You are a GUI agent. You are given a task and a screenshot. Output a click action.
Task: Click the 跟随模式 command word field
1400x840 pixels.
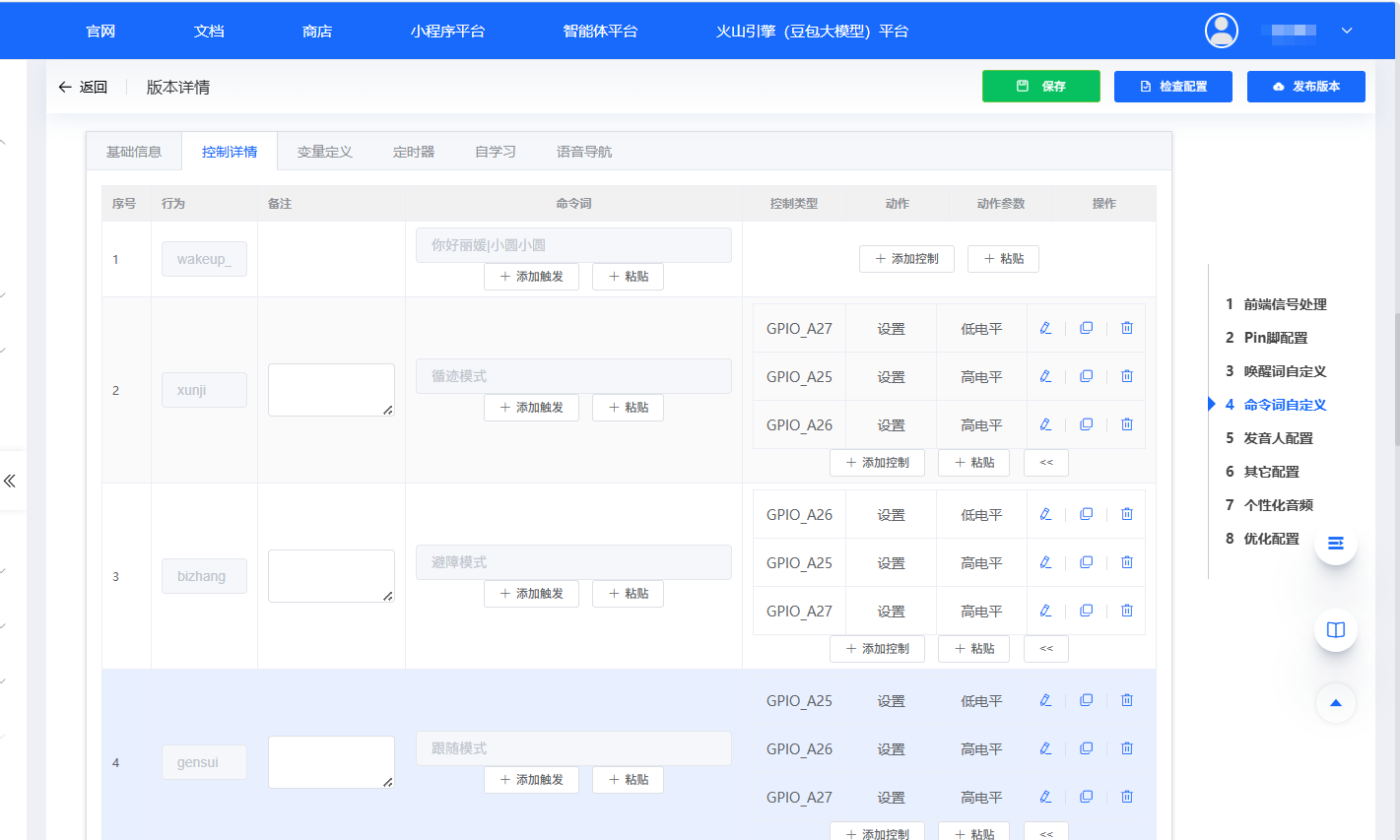[x=573, y=748]
